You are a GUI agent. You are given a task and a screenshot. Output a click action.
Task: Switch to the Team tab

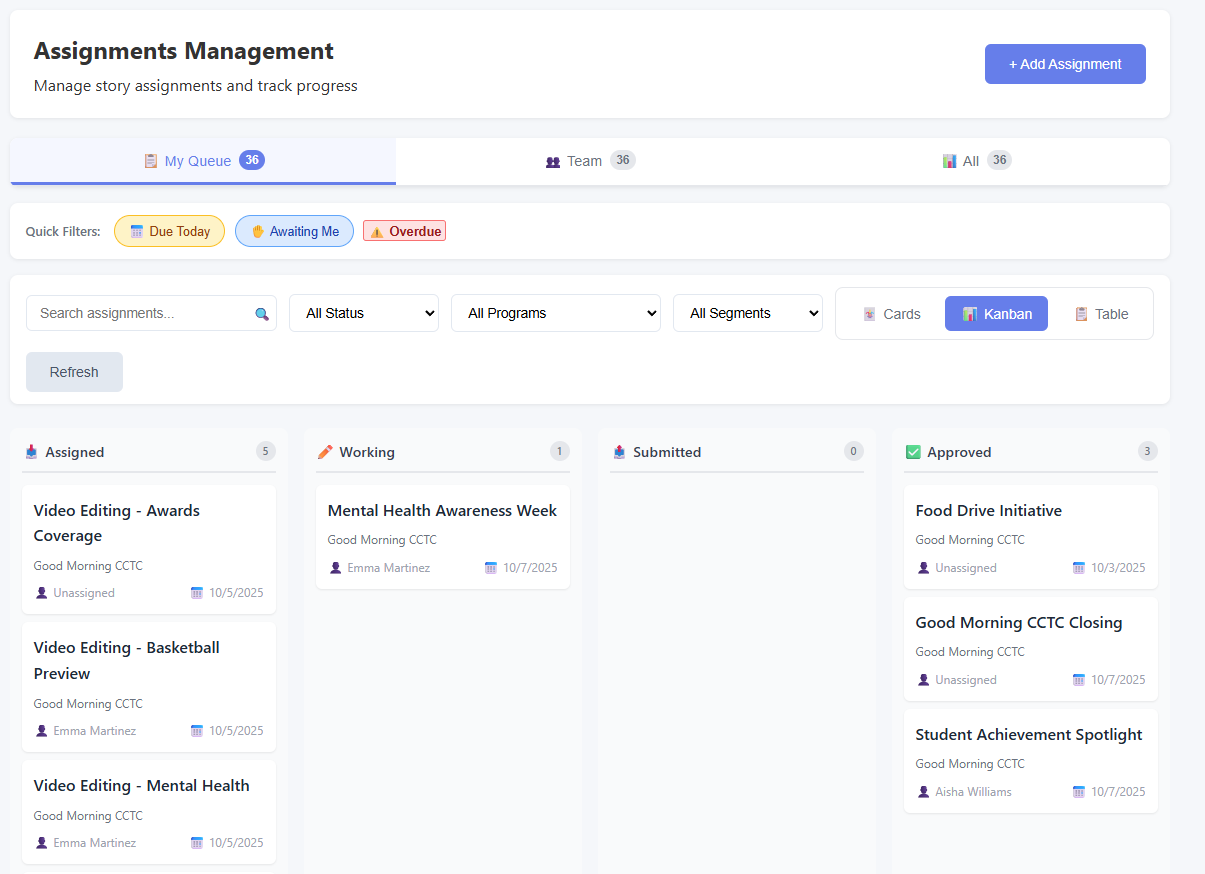589,161
